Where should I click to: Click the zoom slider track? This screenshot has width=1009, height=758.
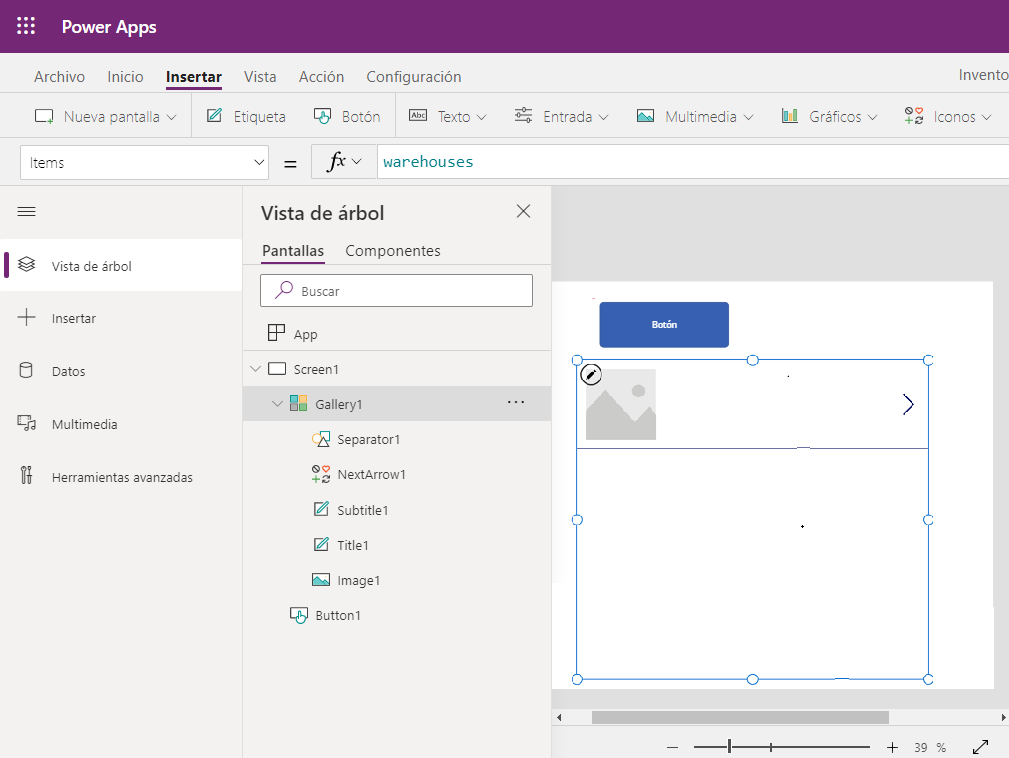click(781, 747)
